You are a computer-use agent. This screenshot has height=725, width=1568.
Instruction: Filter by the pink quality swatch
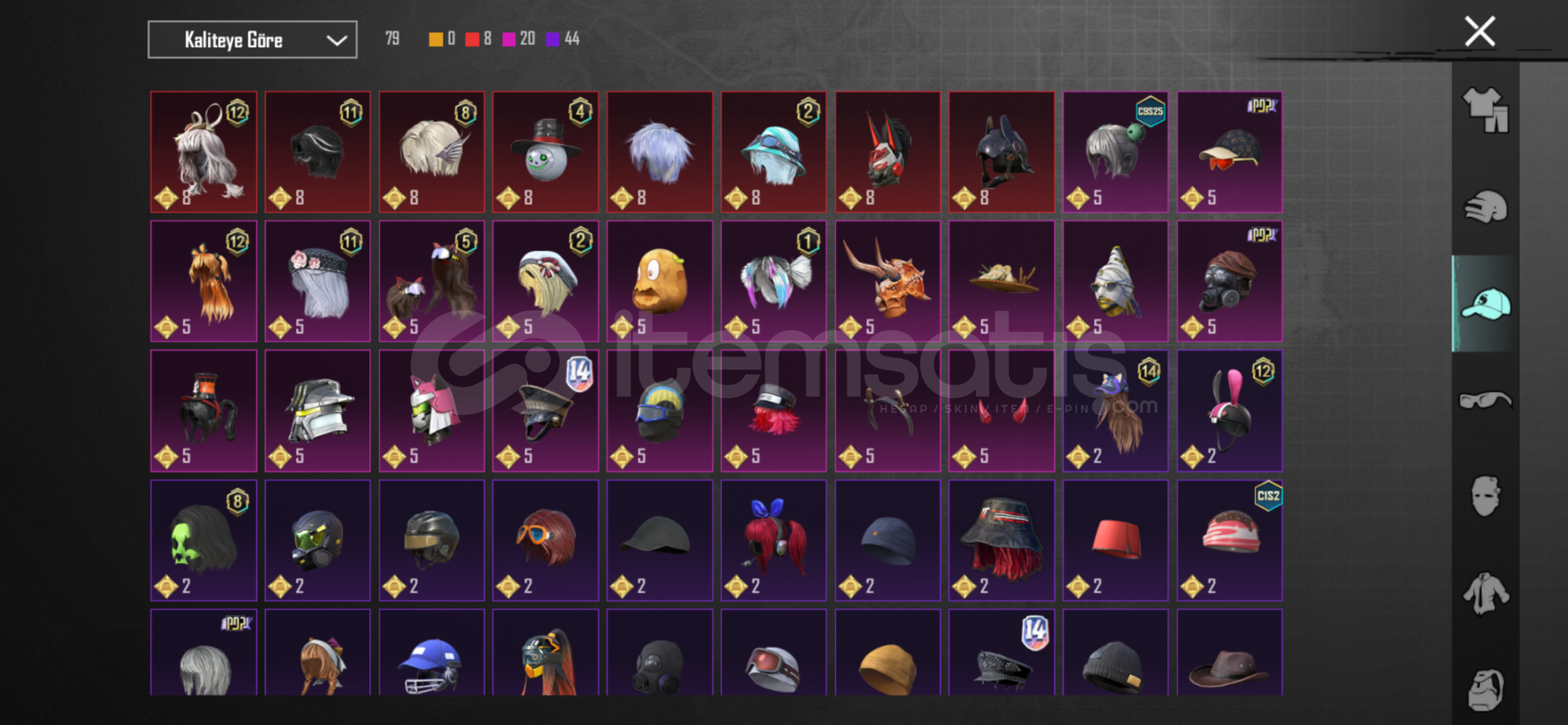[x=509, y=39]
